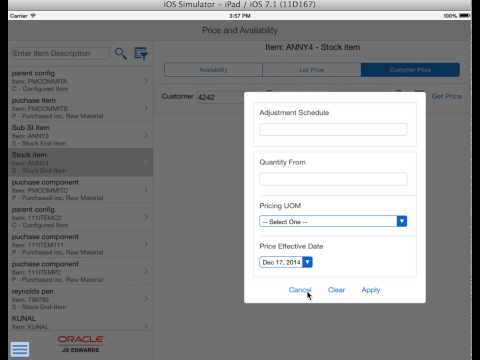
Task: Focus the Adjustment Schedule input field
Action: click(x=333, y=129)
